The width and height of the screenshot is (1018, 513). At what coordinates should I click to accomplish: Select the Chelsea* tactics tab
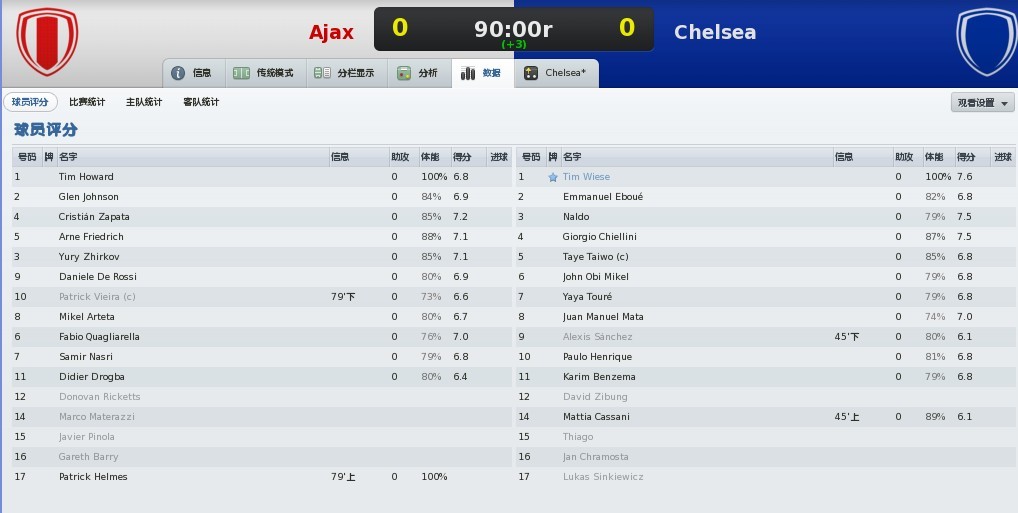556,73
